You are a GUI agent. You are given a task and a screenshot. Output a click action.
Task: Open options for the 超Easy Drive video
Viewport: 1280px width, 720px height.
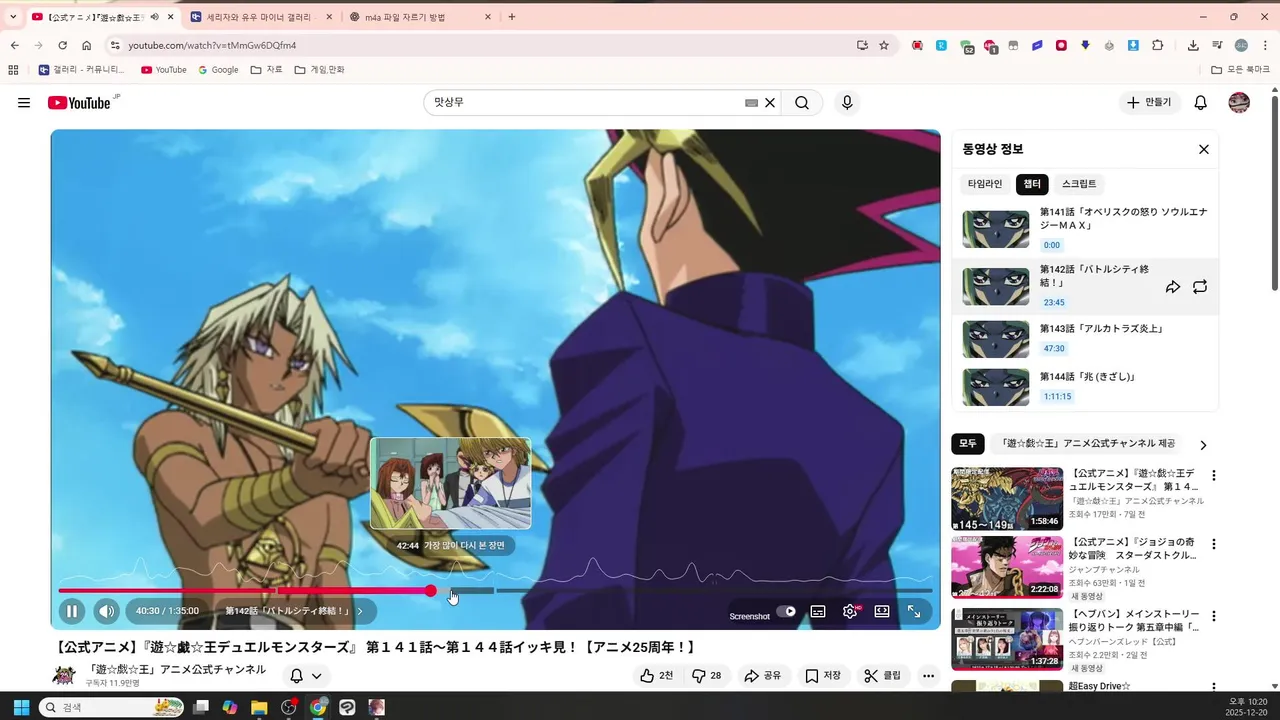click(x=1214, y=686)
